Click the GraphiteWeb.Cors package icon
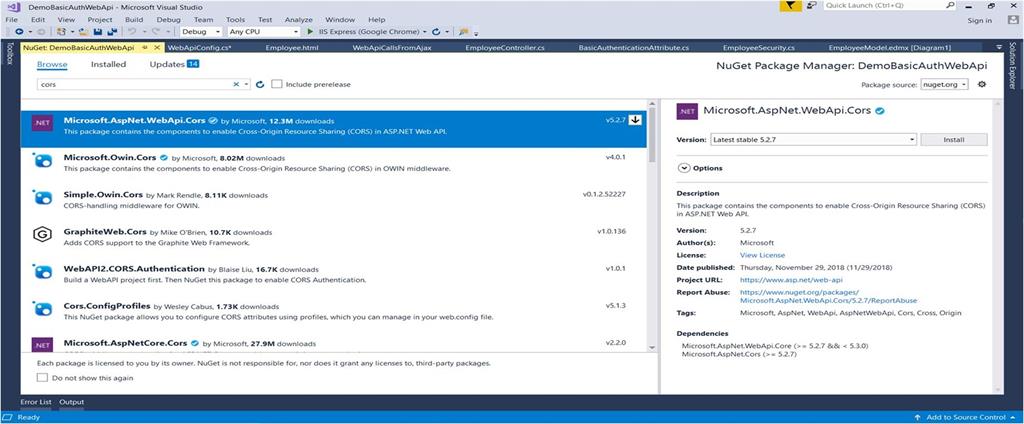Image resolution: width=1024 pixels, height=424 pixels. pos(42,234)
